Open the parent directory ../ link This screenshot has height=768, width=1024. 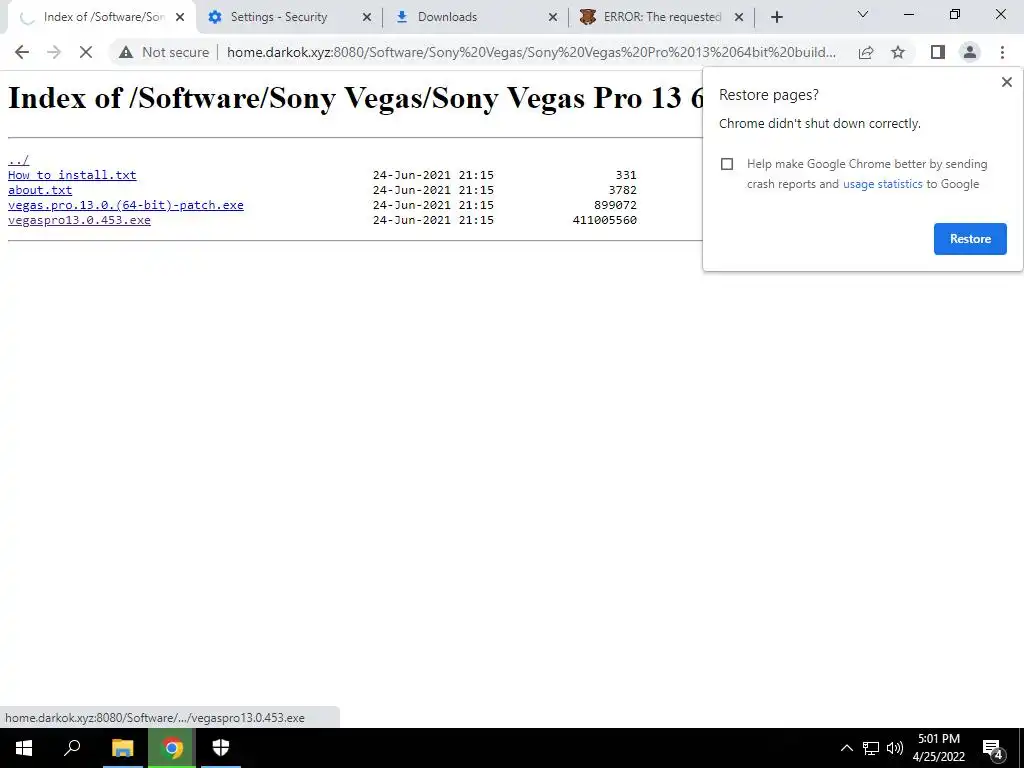(x=18, y=160)
